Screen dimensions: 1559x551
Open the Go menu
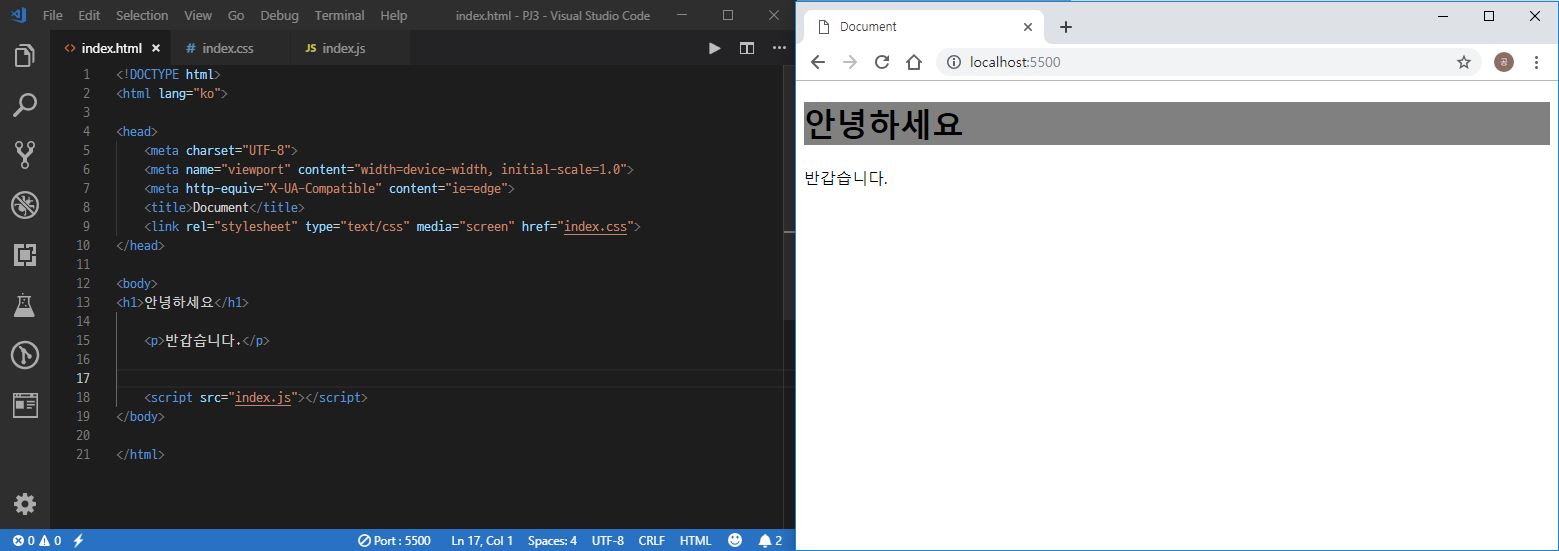coord(236,15)
